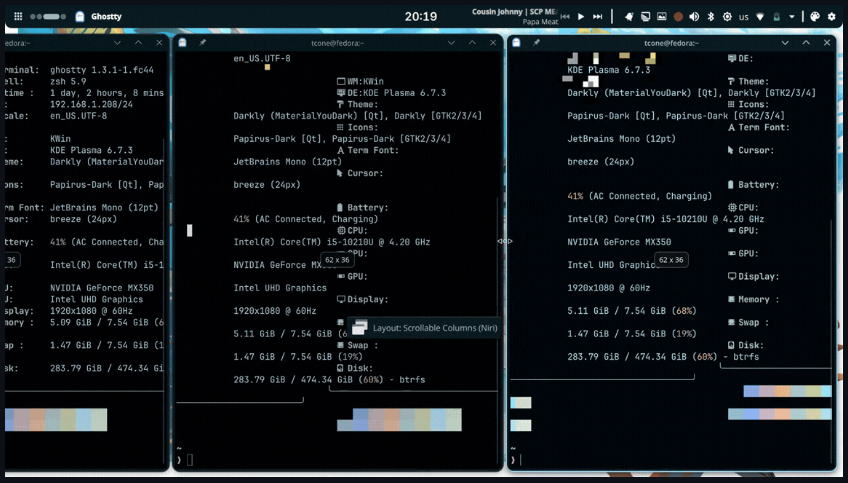Click the Ghostty ghost icon in top panel
The height and width of the screenshot is (483, 848).
[x=80, y=16]
